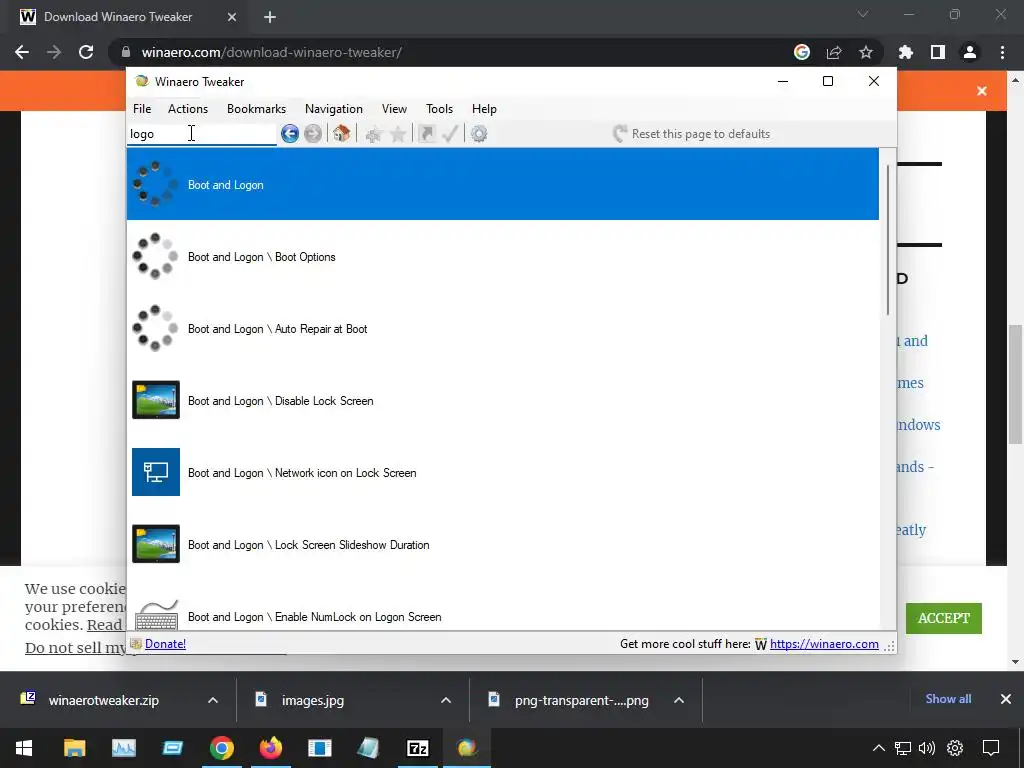
Task: Go to the Home page via house icon
Action: click(341, 134)
